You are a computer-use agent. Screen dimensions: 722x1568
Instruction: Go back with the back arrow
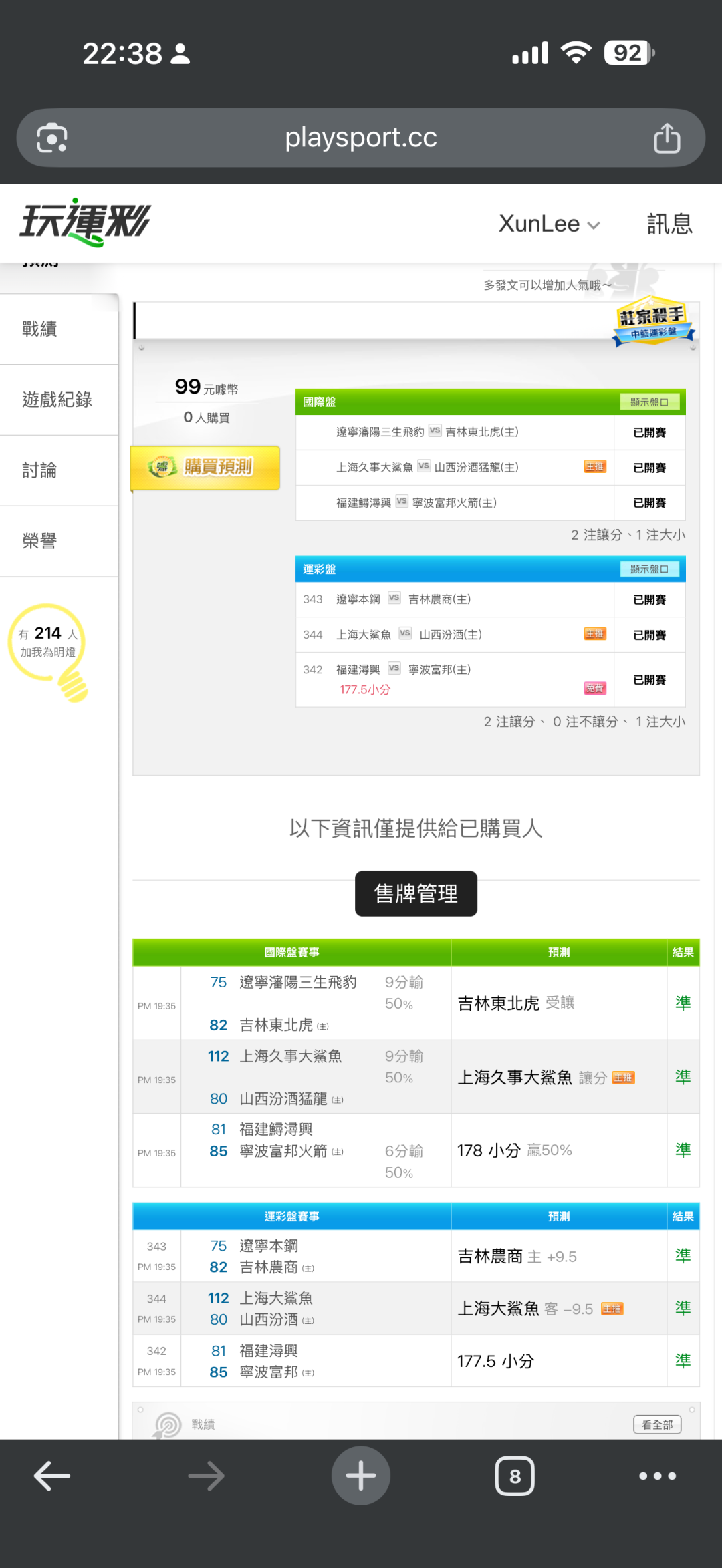52,1476
